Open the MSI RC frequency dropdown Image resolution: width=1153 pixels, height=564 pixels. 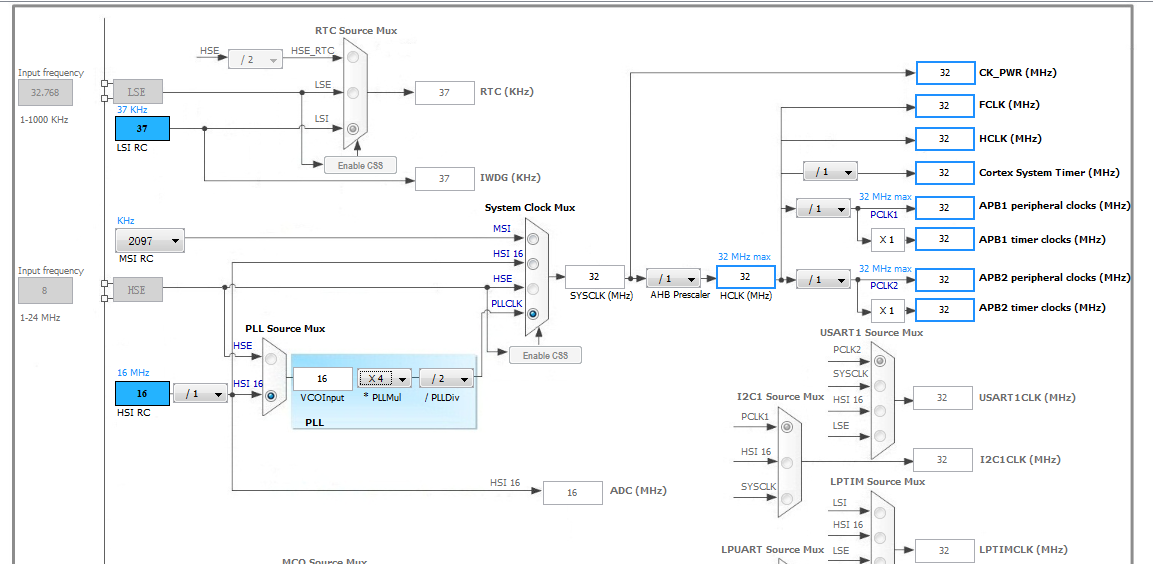(150, 241)
